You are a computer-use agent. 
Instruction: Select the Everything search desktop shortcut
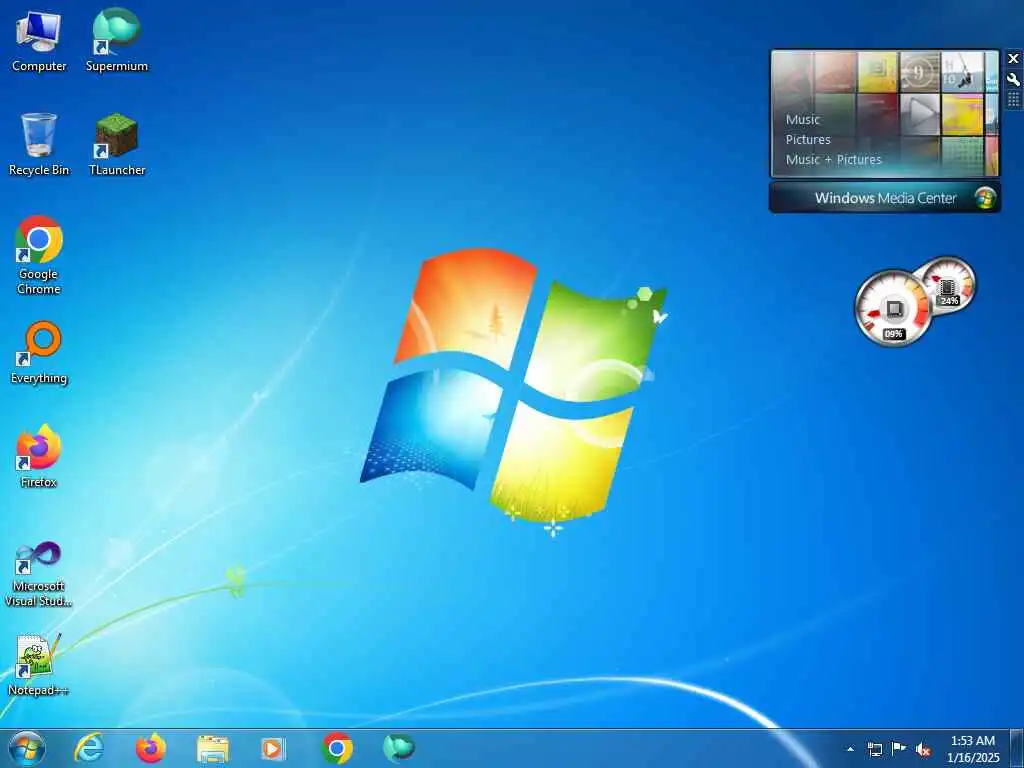(x=39, y=353)
